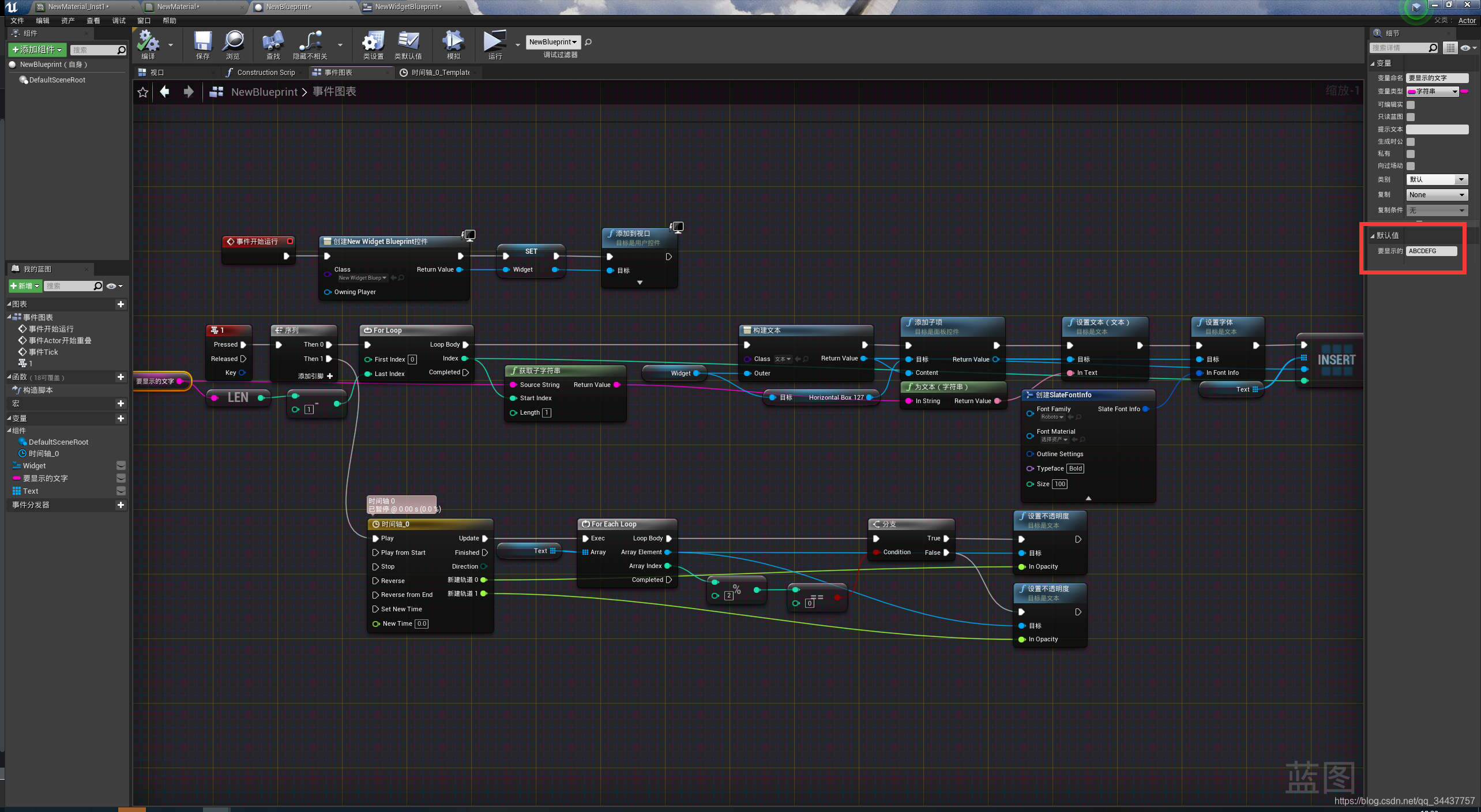The image size is (1481, 812).
Task: Click the 查找 (Find) toolbar icon
Action: click(273, 42)
